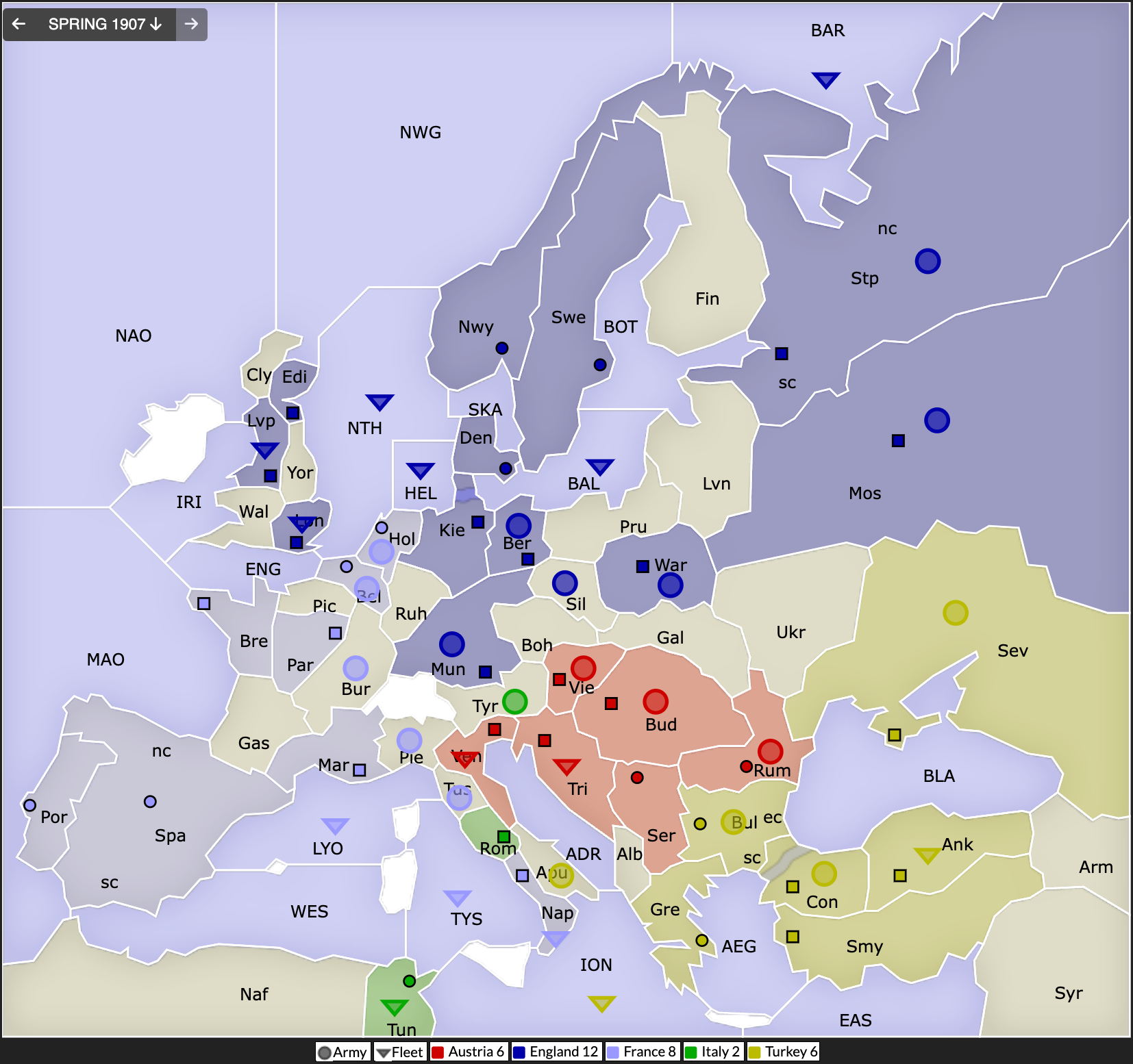Select the French army in Bur

tap(356, 668)
